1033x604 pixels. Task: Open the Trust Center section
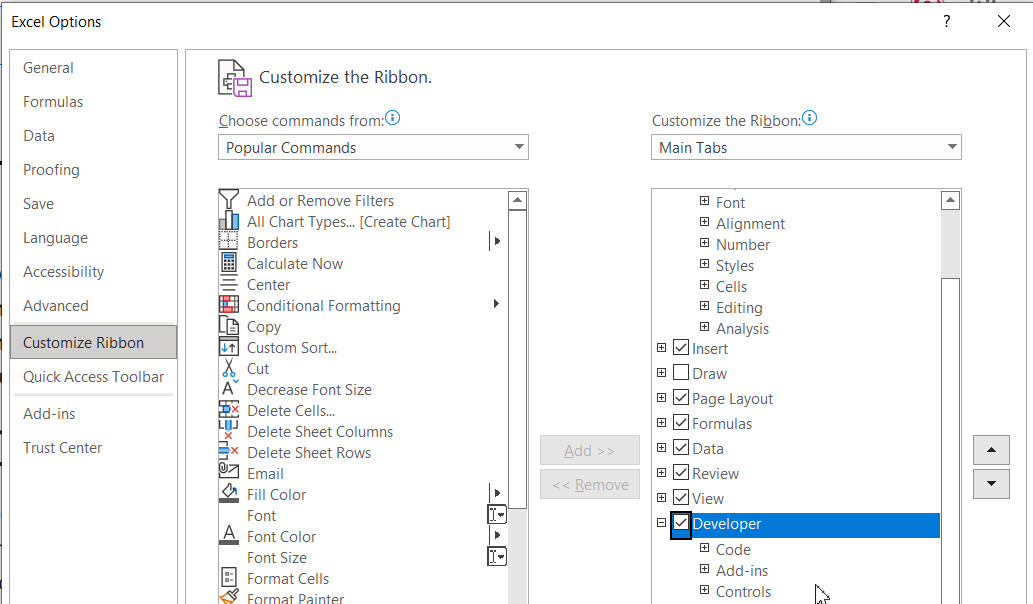[x=62, y=447]
